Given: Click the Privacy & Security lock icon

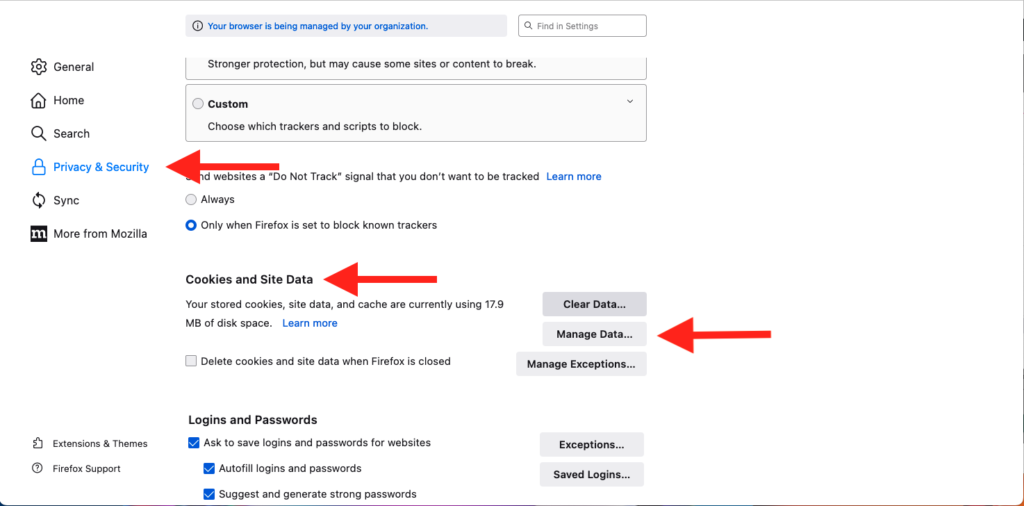Looking at the screenshot, I should (x=39, y=167).
